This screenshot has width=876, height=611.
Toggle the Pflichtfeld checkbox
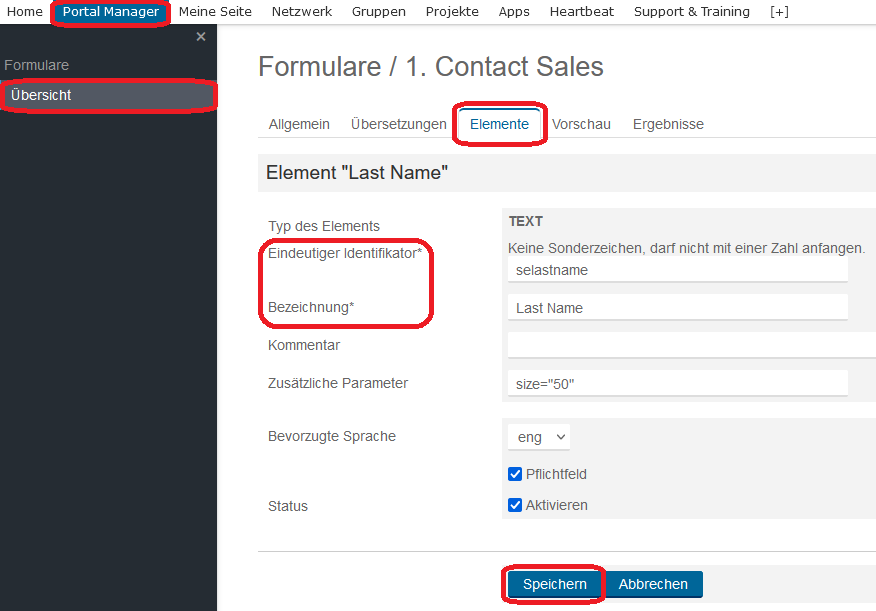[515, 474]
